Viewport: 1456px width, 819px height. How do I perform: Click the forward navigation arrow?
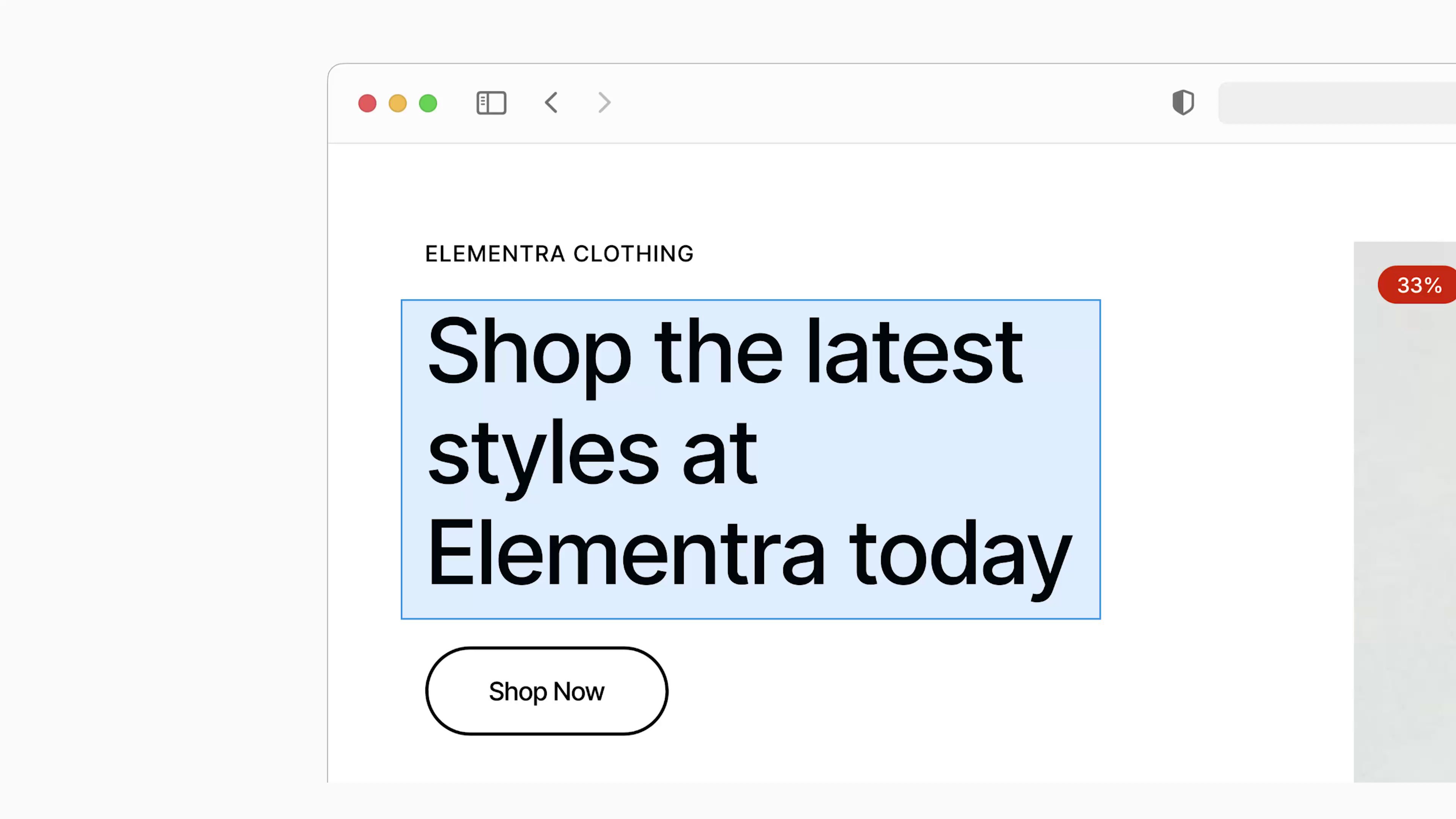(x=604, y=102)
